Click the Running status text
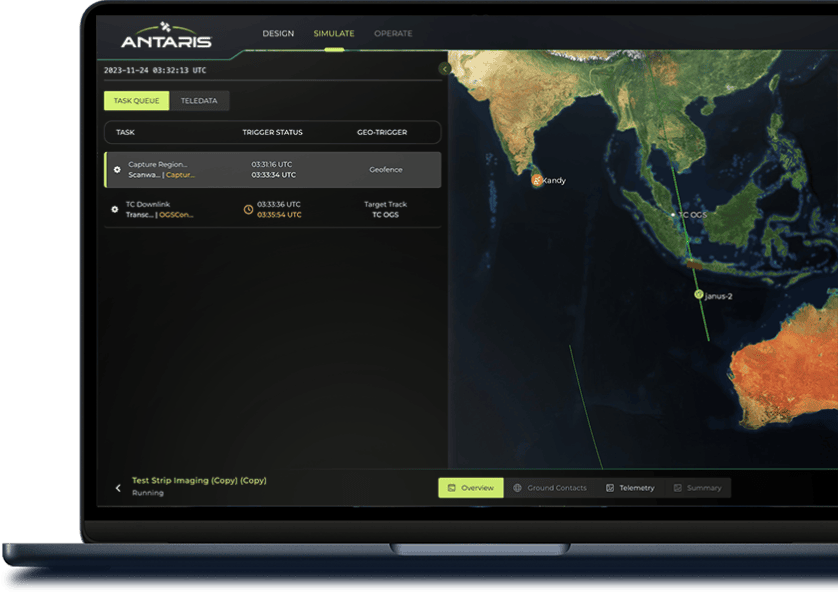838x594 pixels. click(148, 493)
